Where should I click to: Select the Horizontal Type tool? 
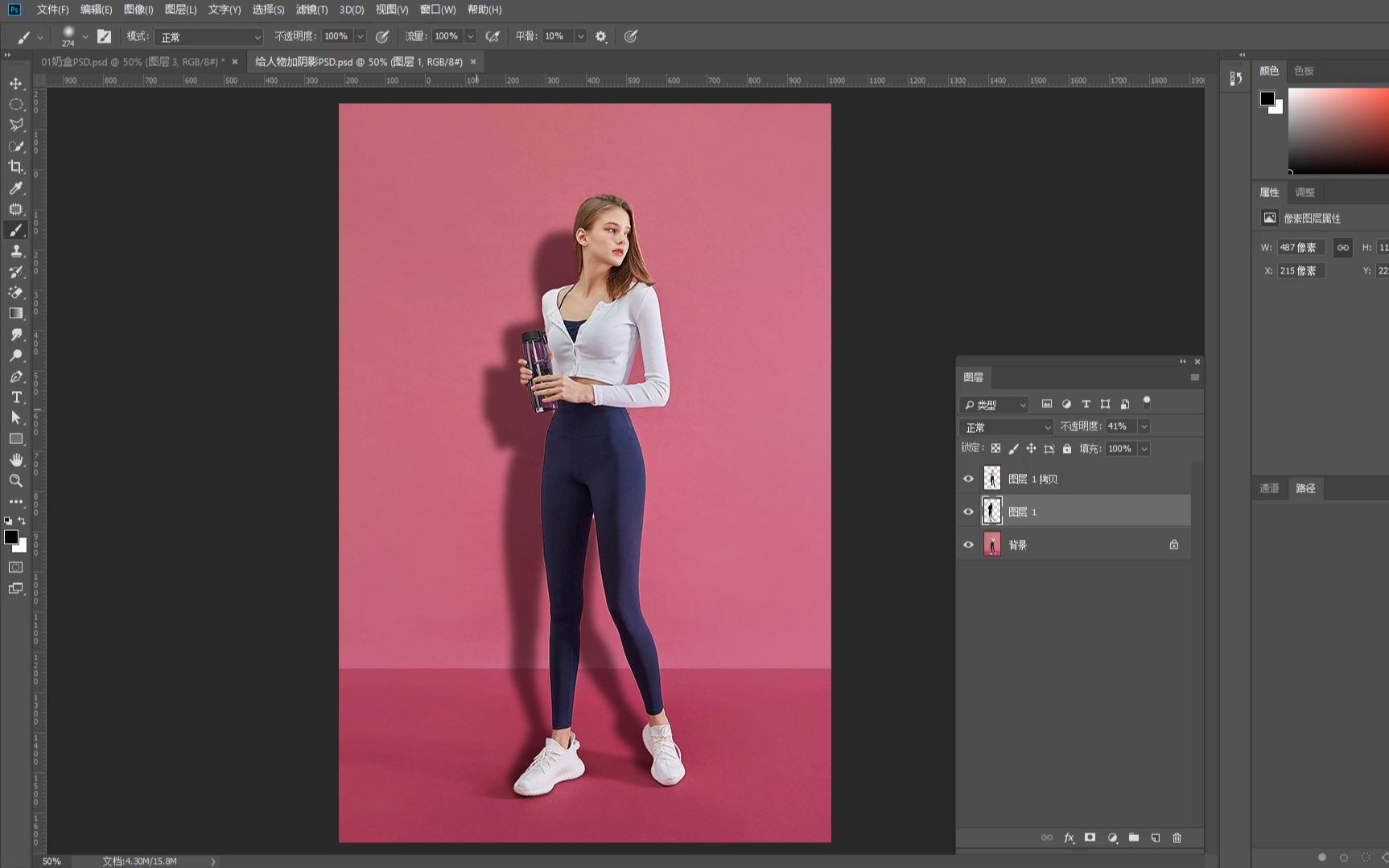pos(16,397)
